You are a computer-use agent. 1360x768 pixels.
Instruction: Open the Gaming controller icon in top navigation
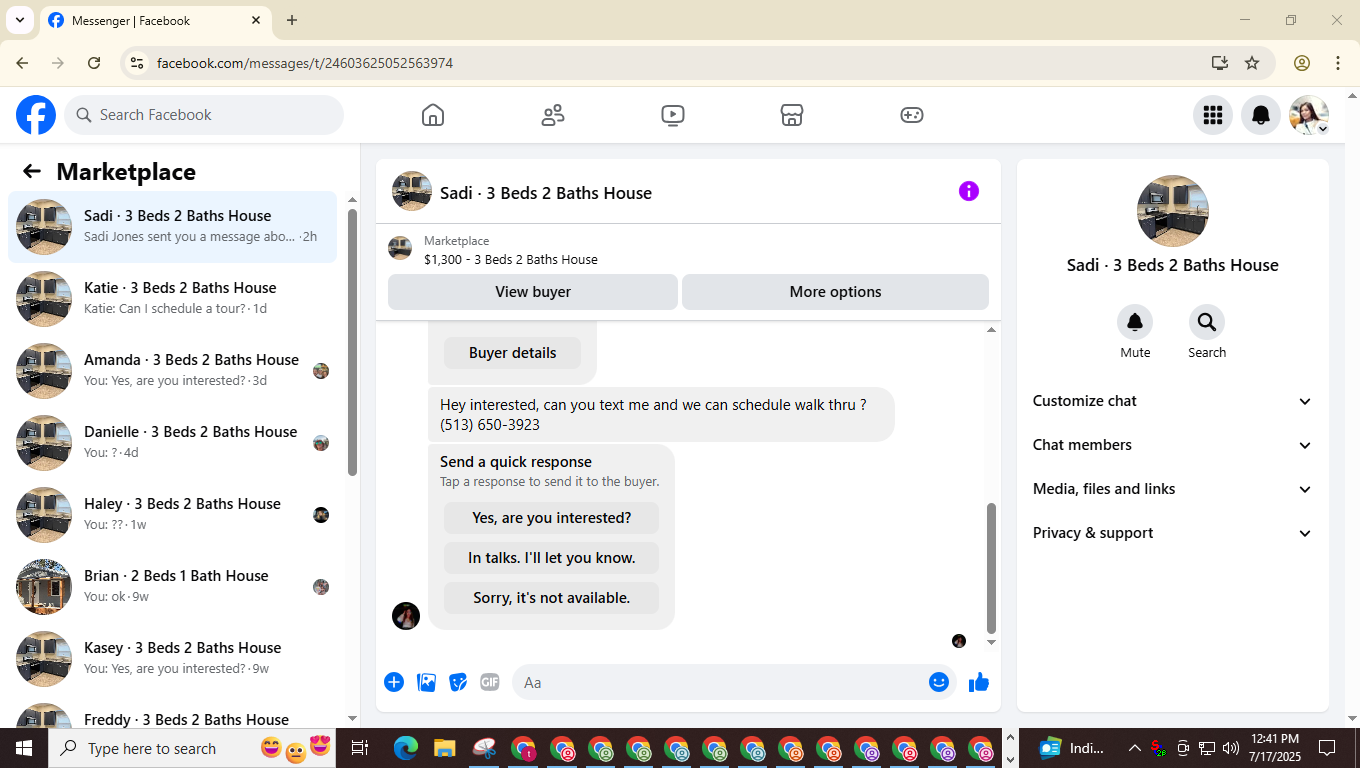pyautogui.click(x=912, y=115)
